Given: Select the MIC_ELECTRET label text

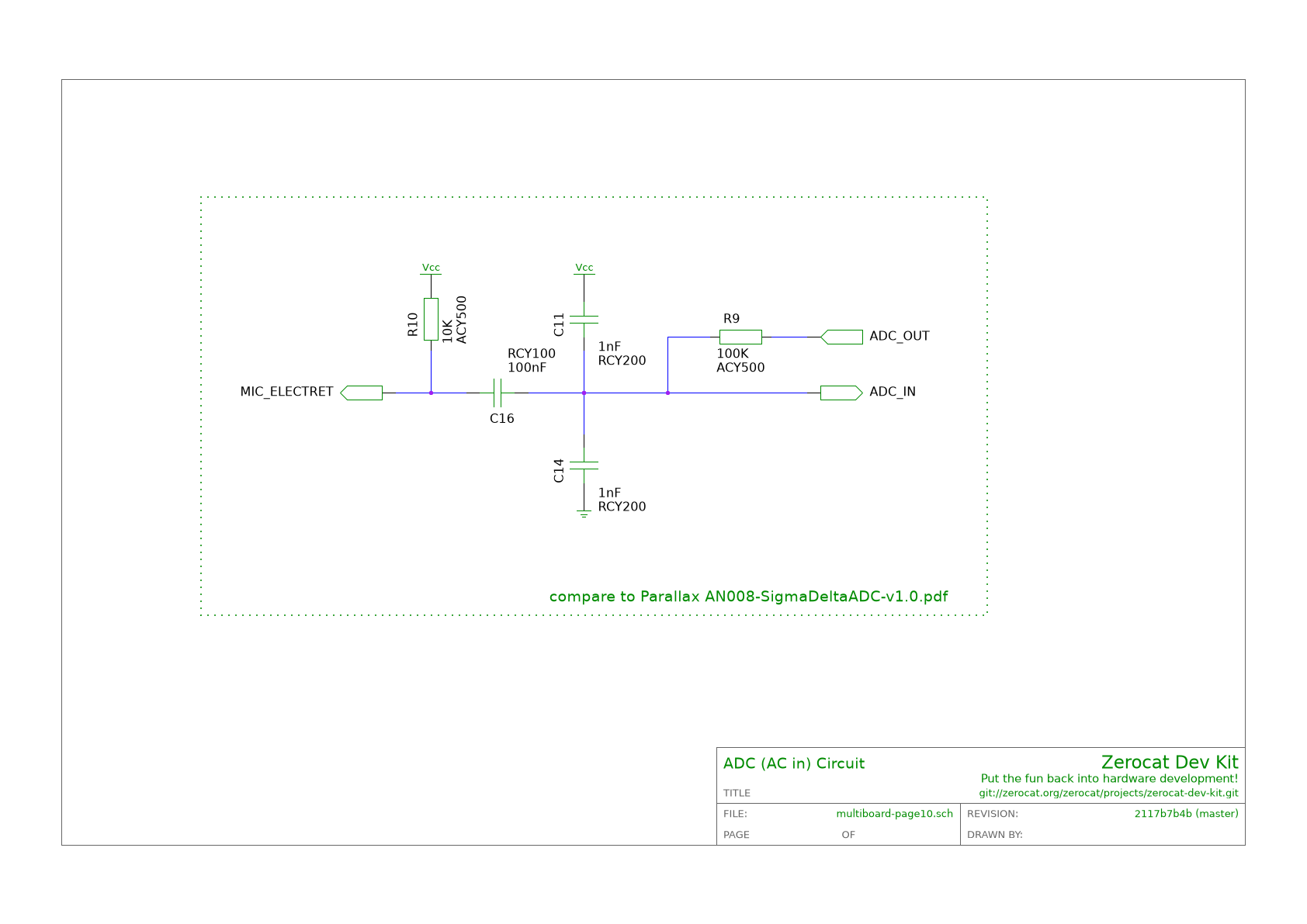Looking at the screenshot, I should (x=286, y=392).
